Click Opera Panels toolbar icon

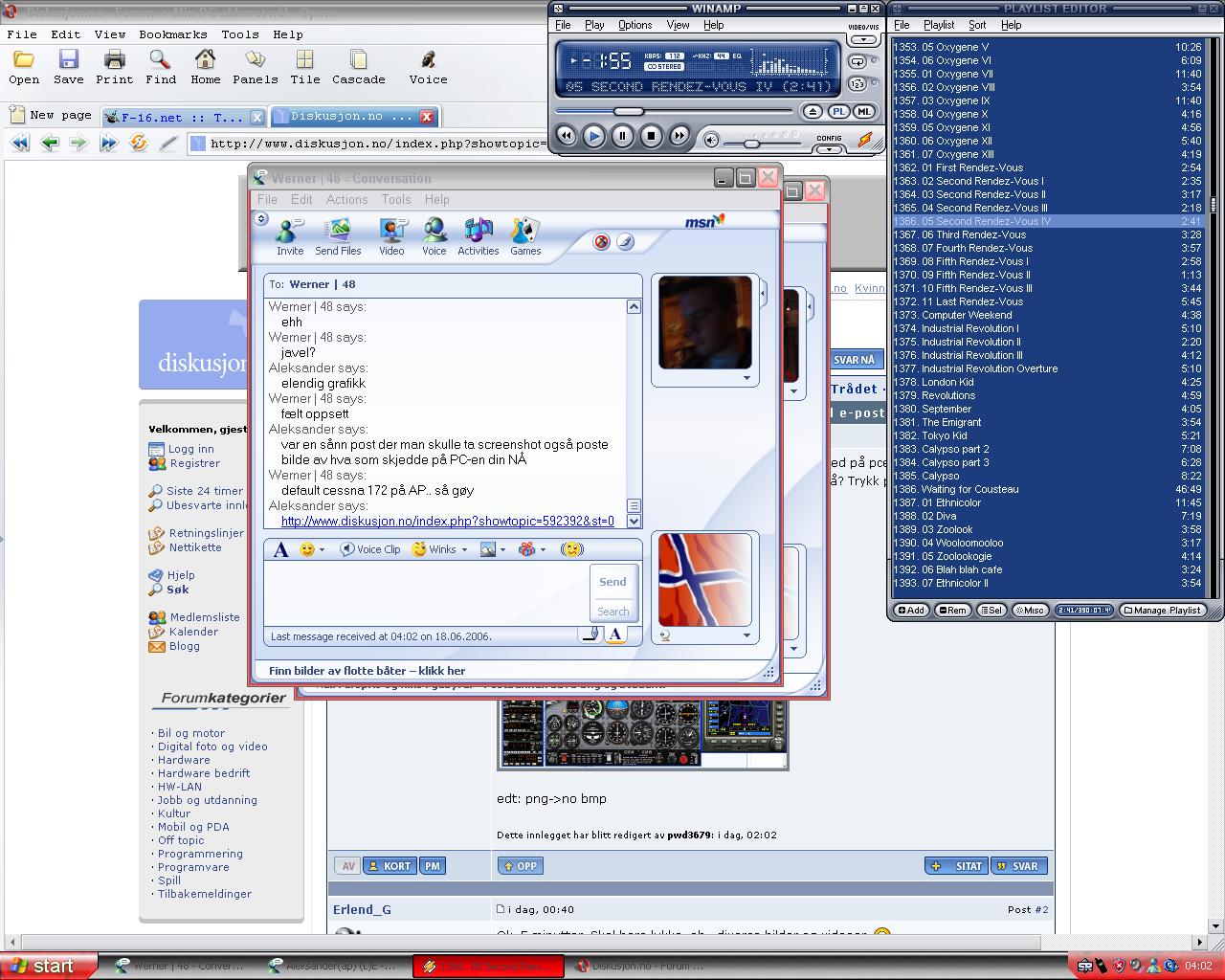click(x=255, y=67)
